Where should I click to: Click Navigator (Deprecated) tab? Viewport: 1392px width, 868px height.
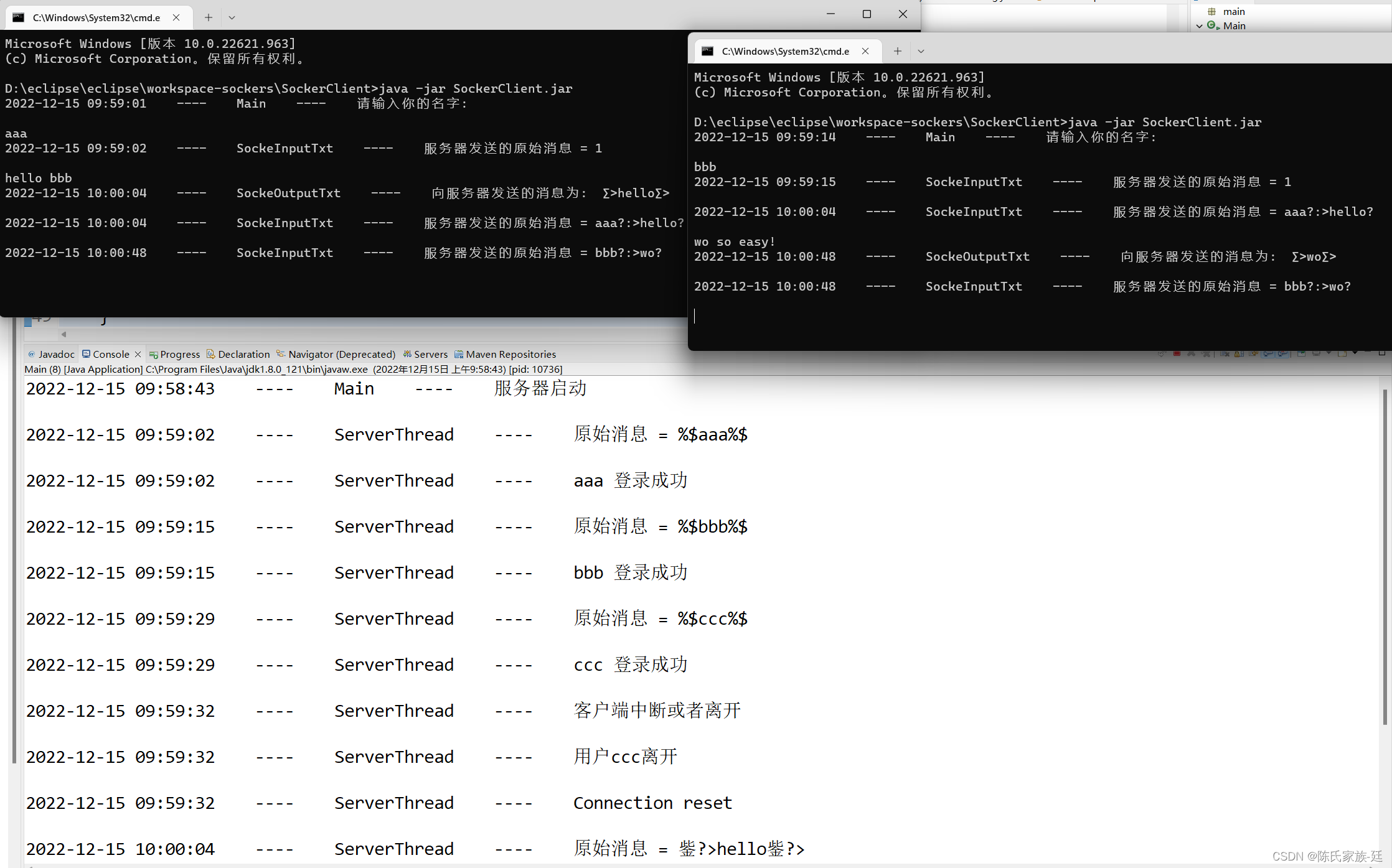point(341,354)
